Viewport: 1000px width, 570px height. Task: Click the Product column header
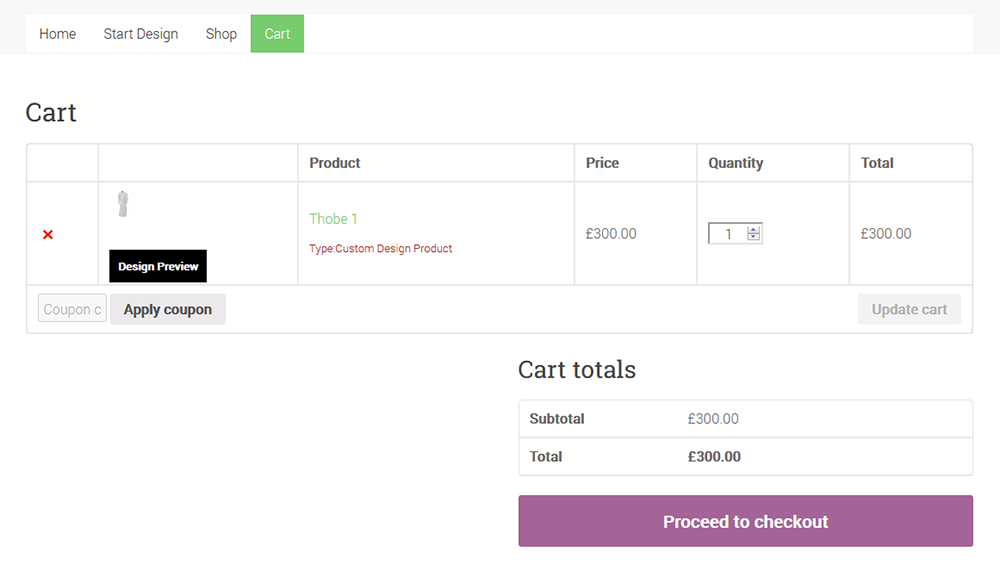point(335,163)
